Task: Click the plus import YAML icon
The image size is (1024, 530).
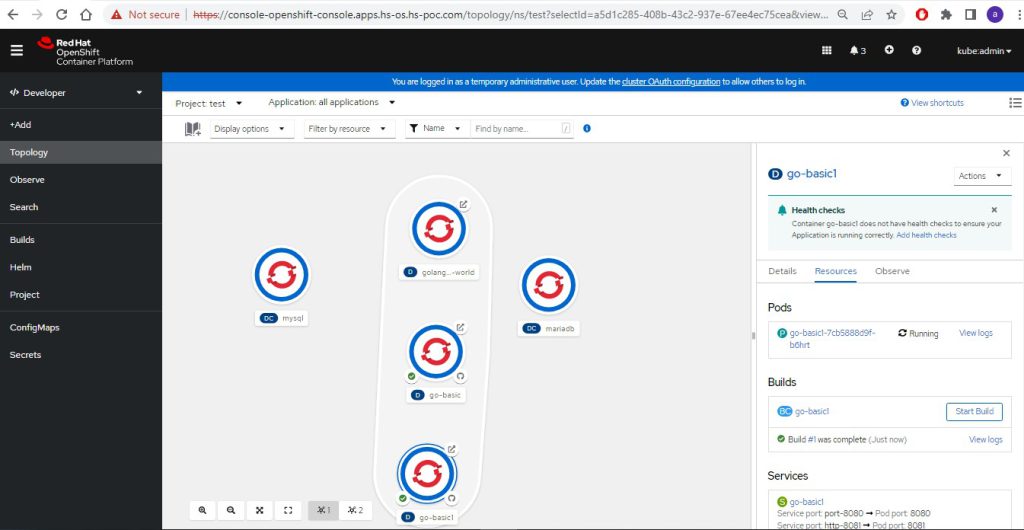Action: click(x=889, y=50)
